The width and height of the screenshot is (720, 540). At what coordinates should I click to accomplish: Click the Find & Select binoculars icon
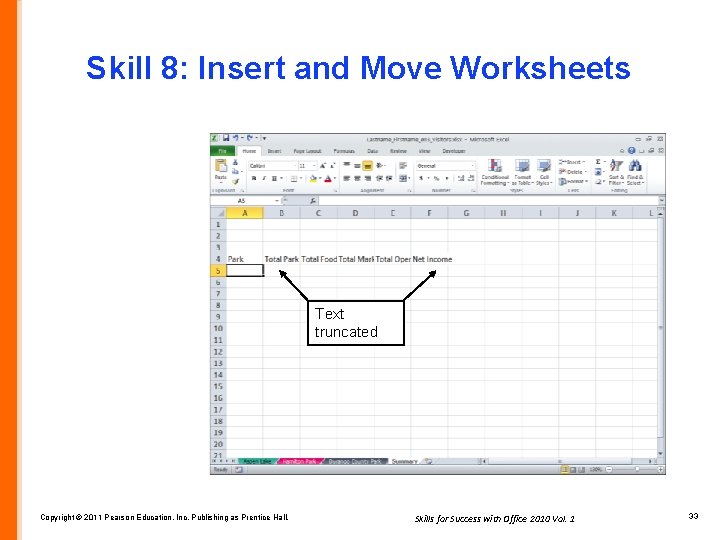635,166
